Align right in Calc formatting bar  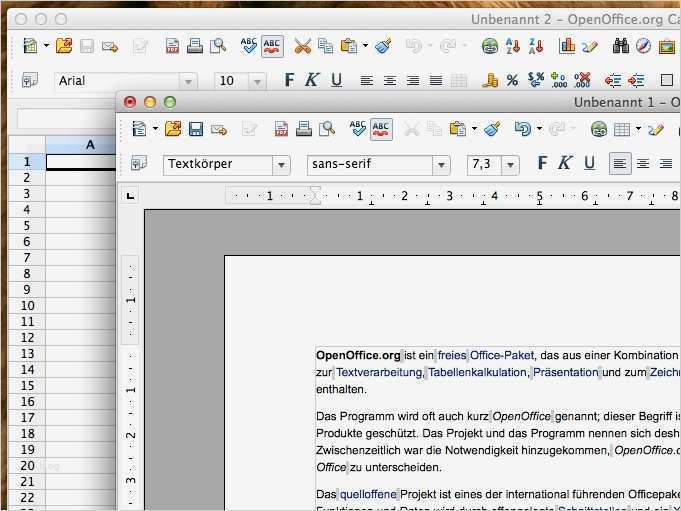coord(413,81)
